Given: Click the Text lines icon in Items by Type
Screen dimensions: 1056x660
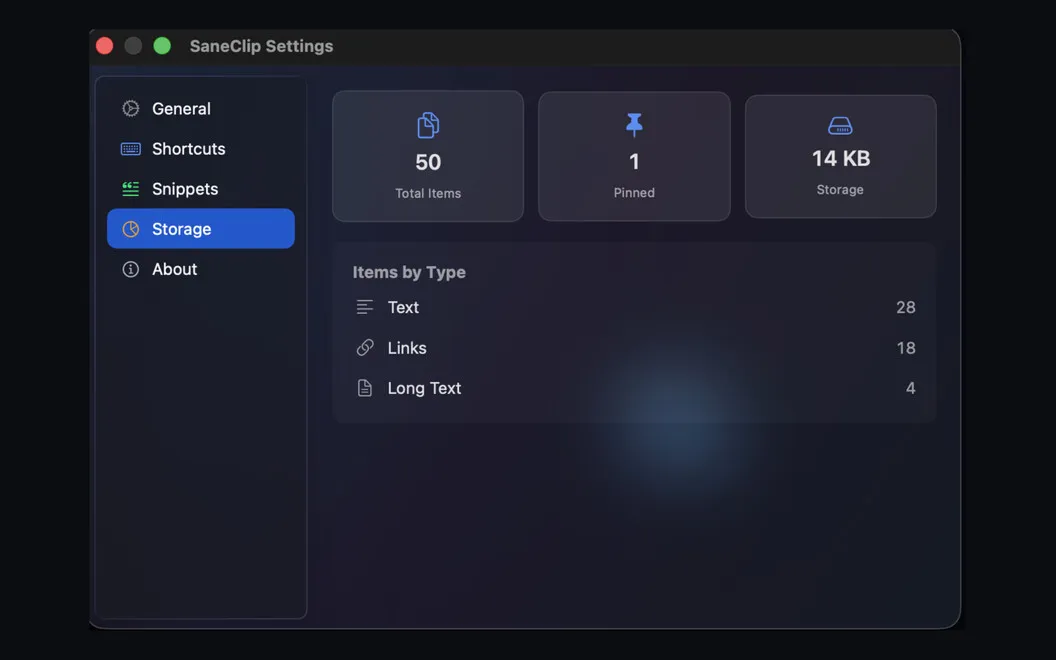Looking at the screenshot, I should (364, 307).
